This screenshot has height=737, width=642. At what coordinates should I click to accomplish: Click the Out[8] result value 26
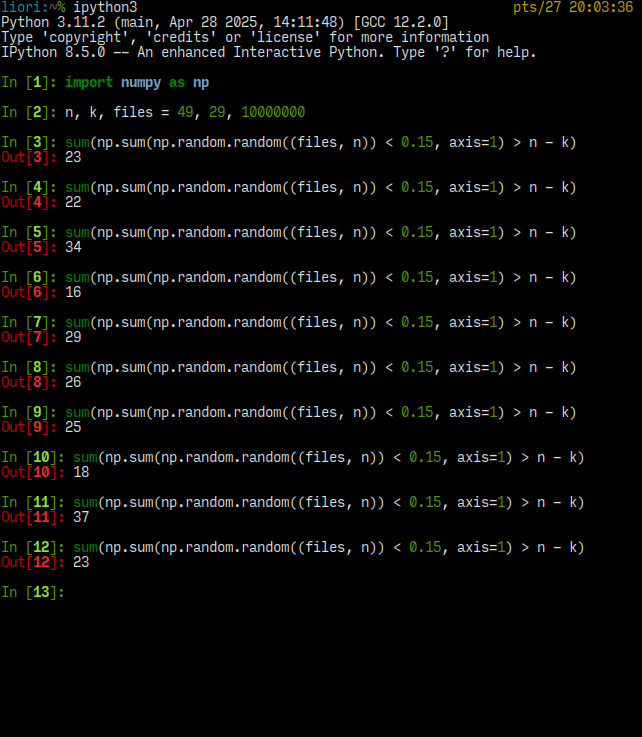coord(72,382)
